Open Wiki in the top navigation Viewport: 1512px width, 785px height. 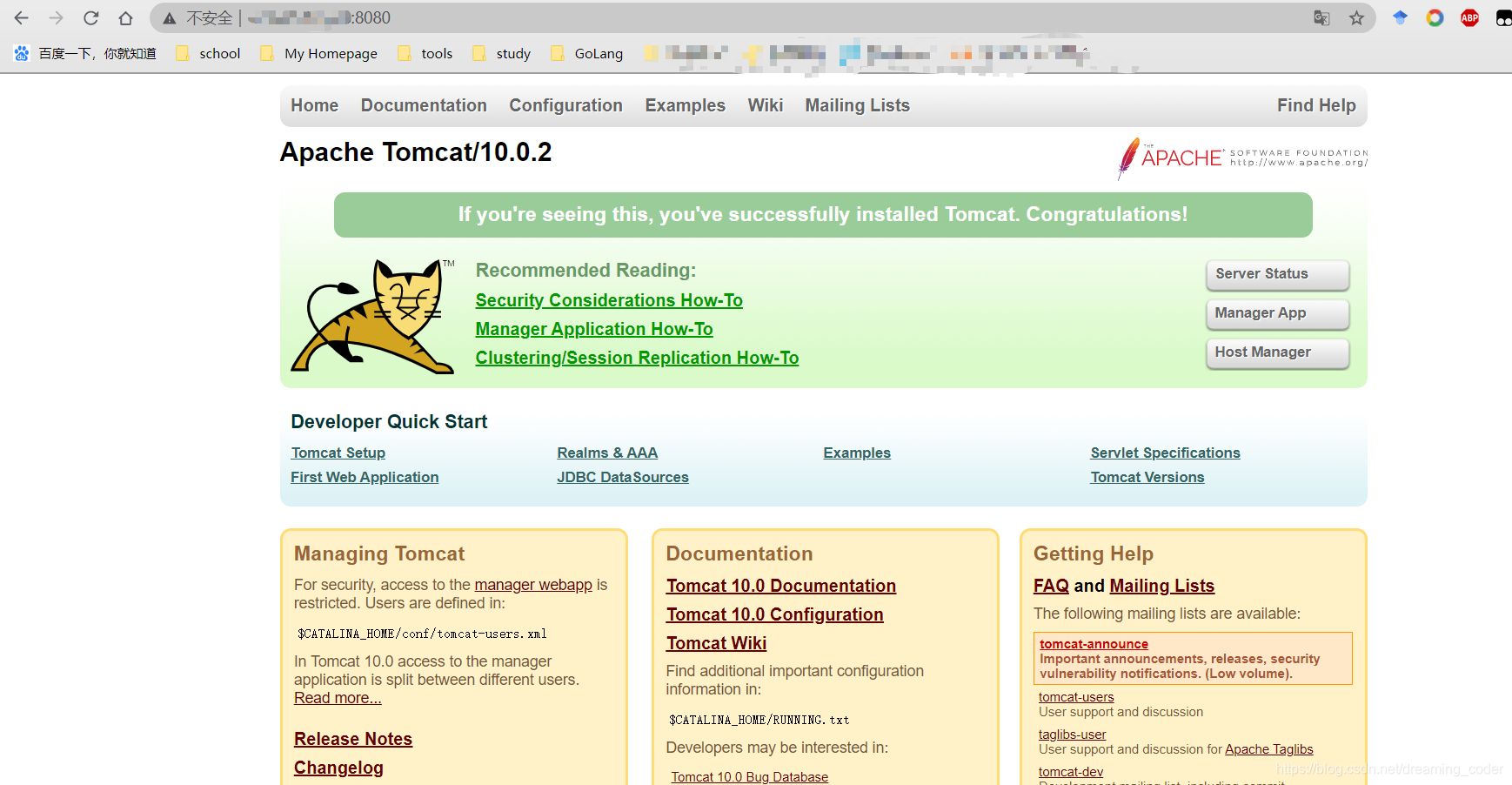(x=765, y=105)
